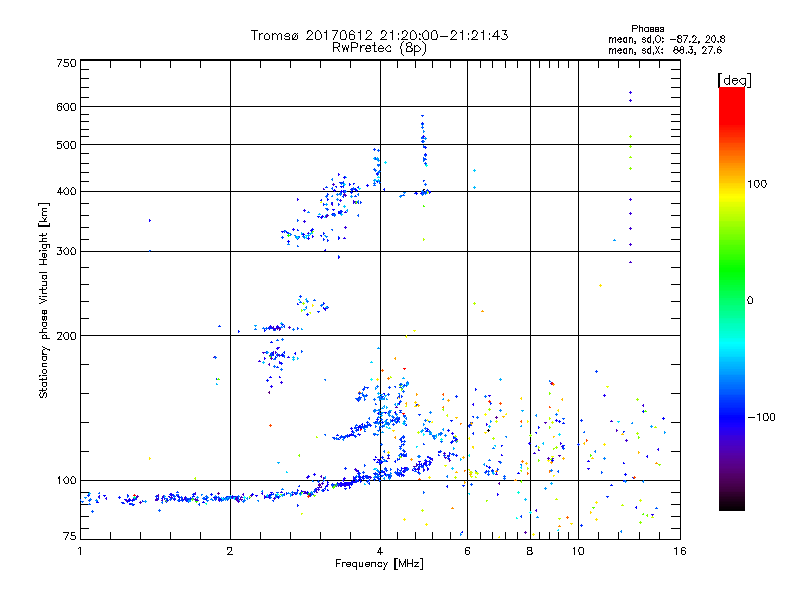Click the y-axis '600' tick label

point(67,107)
